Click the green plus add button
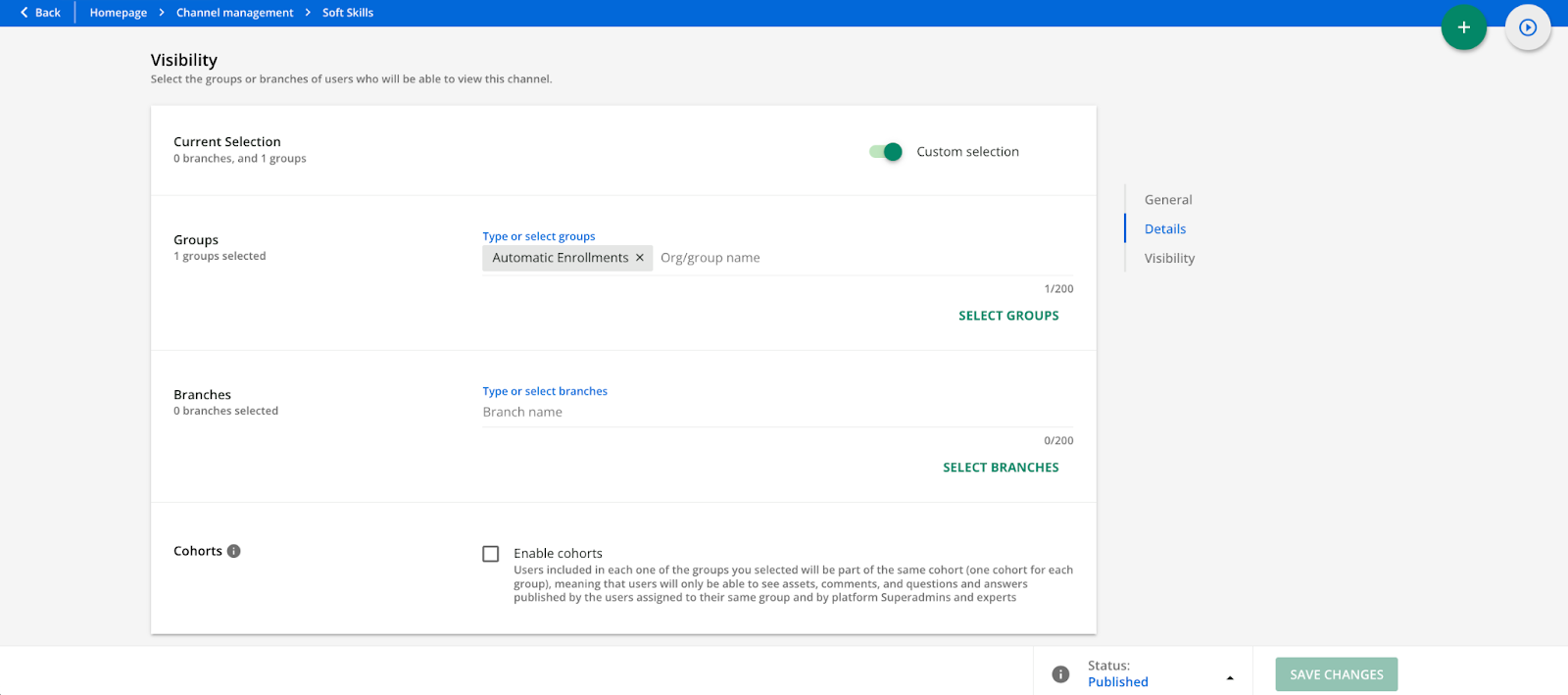Screen dimensions: 1568x695 [x=1463, y=27]
